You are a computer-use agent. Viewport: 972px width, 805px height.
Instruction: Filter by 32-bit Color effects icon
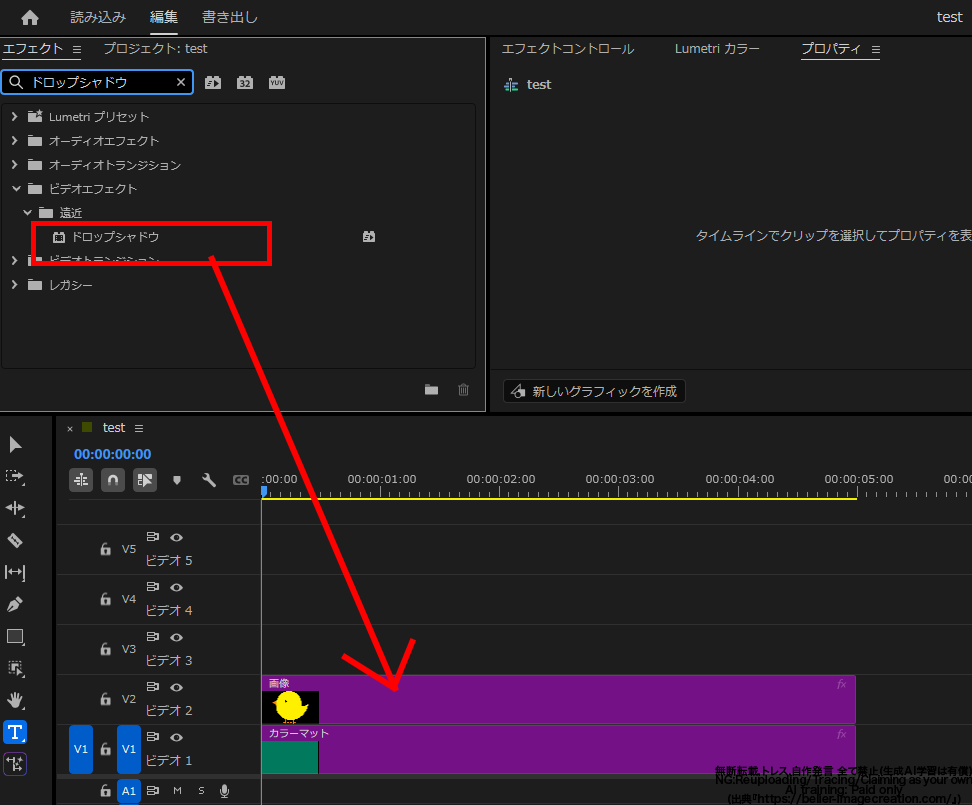245,82
